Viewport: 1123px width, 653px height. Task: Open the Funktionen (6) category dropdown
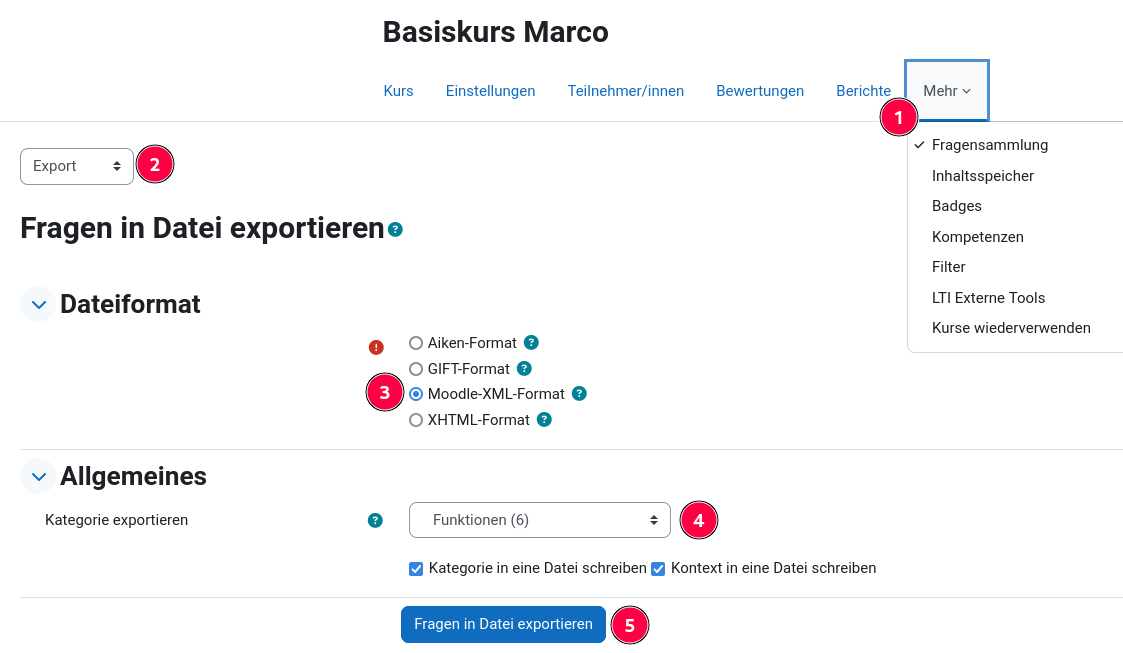pos(539,520)
